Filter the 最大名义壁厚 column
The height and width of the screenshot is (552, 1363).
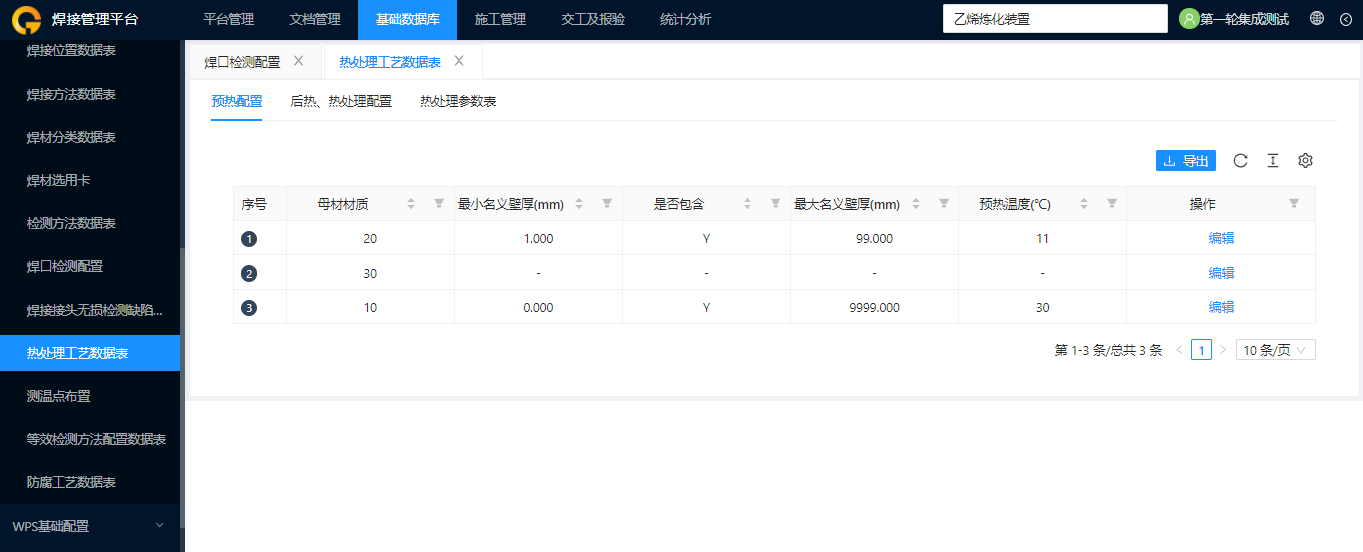tap(943, 204)
